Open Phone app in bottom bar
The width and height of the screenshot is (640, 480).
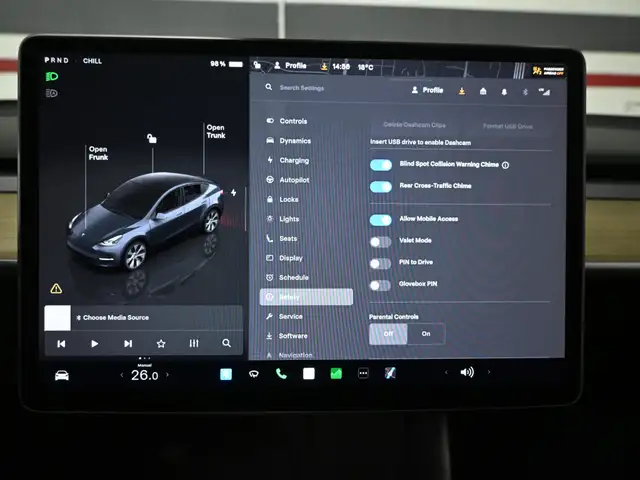pyautogui.click(x=281, y=373)
